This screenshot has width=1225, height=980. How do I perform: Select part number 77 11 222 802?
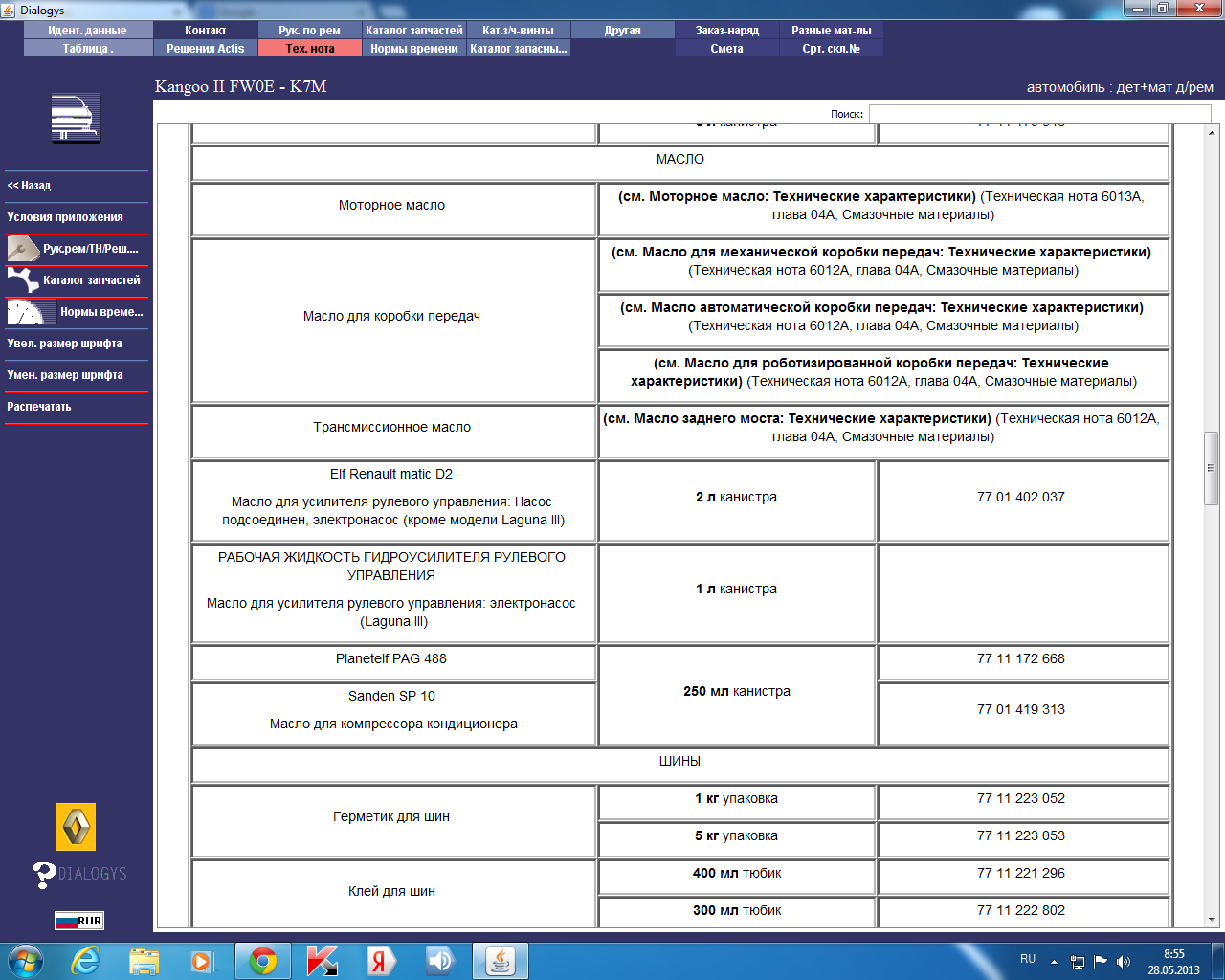coord(1021,910)
